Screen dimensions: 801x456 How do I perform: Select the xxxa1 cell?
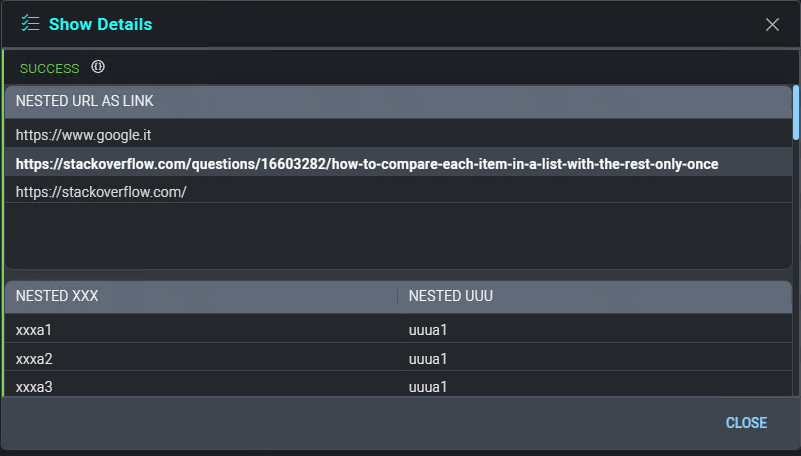(x=35, y=329)
